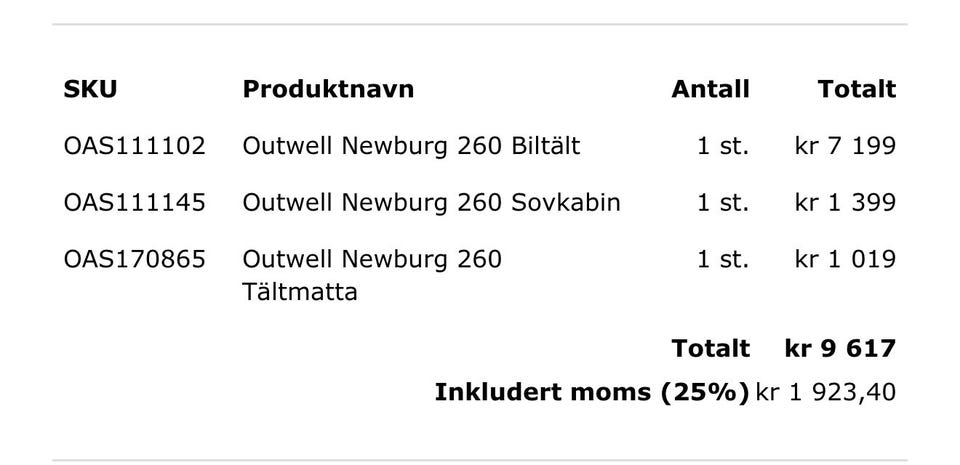Click the Totalt column header
960x465 pixels.
[856, 89]
